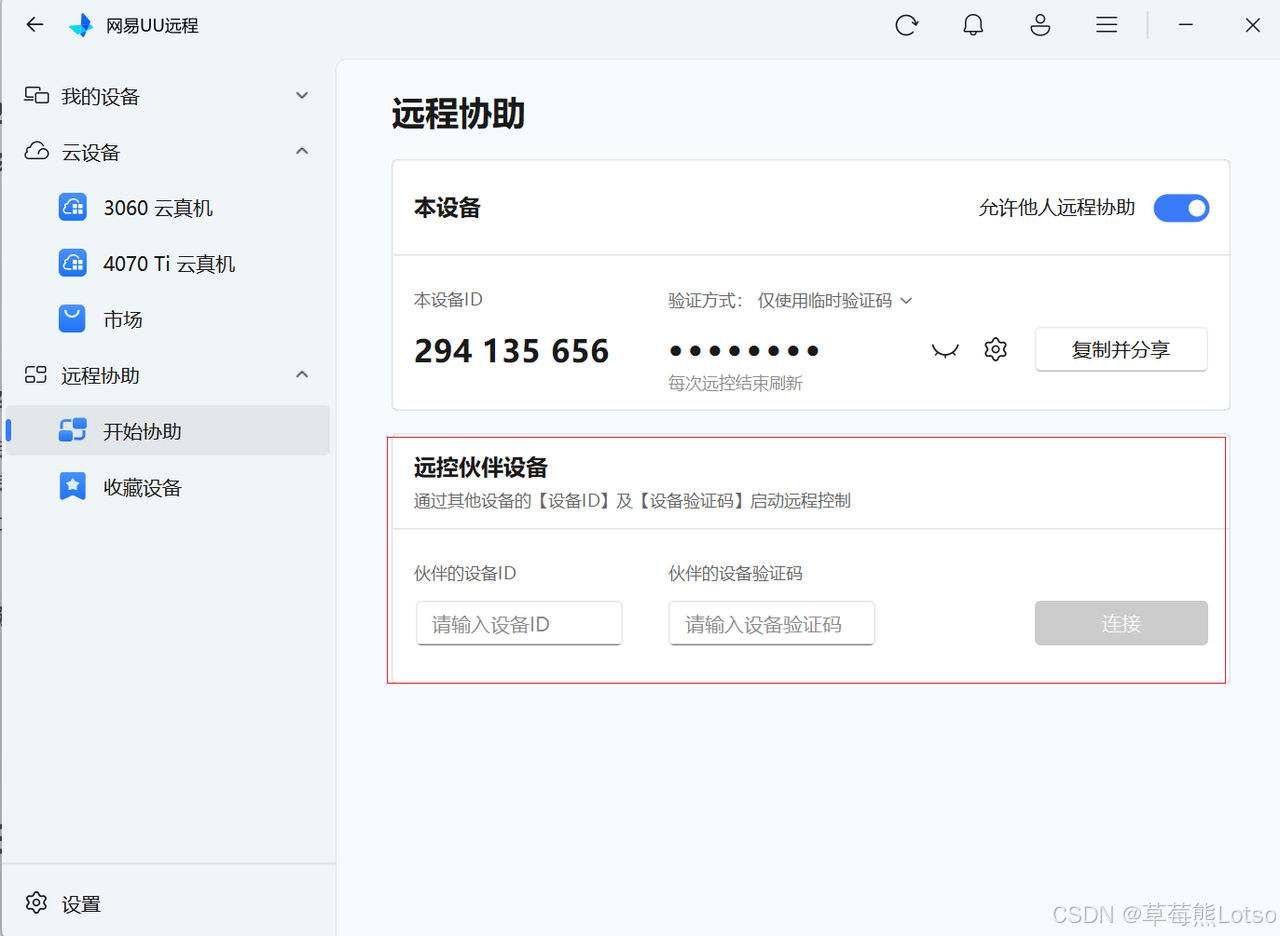
Task: Open the user account icon
Action: click(x=1040, y=25)
